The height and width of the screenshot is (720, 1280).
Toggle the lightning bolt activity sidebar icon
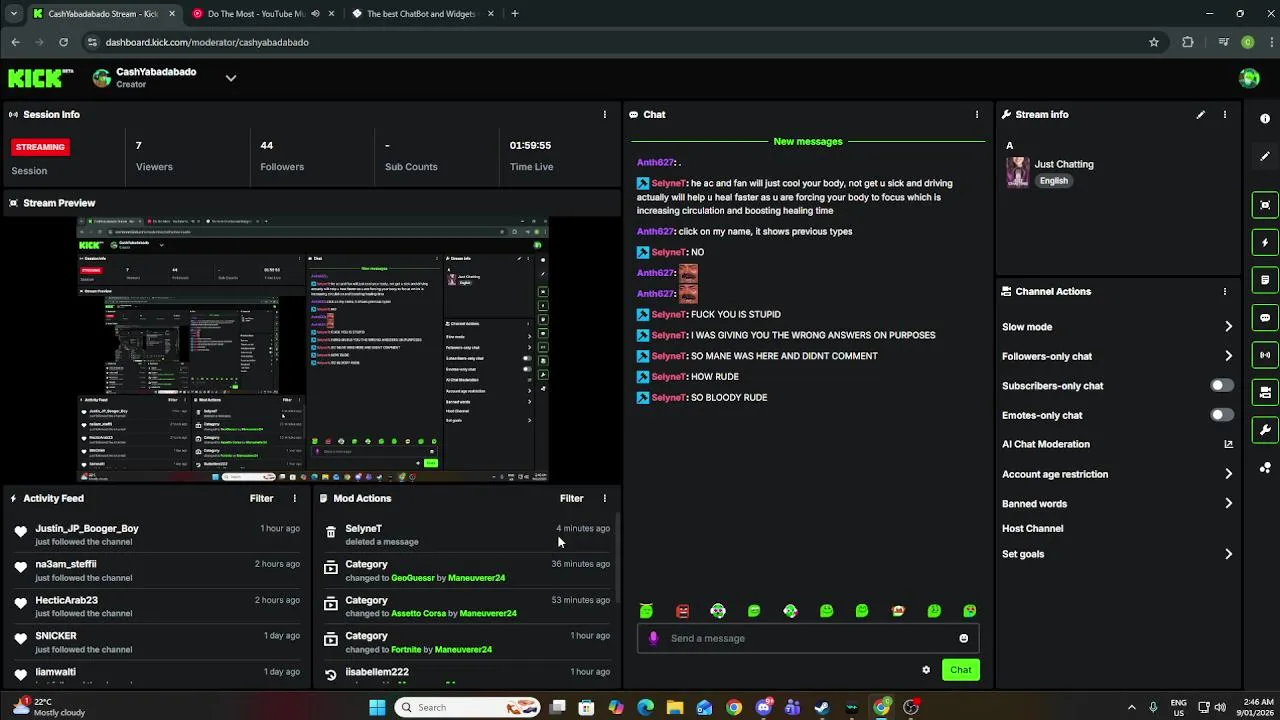click(x=1265, y=242)
